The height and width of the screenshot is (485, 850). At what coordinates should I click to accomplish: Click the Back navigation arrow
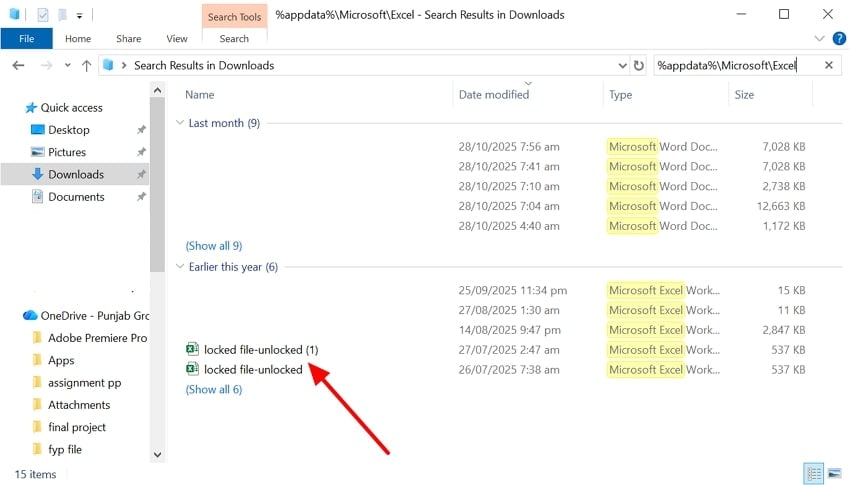pyautogui.click(x=18, y=66)
